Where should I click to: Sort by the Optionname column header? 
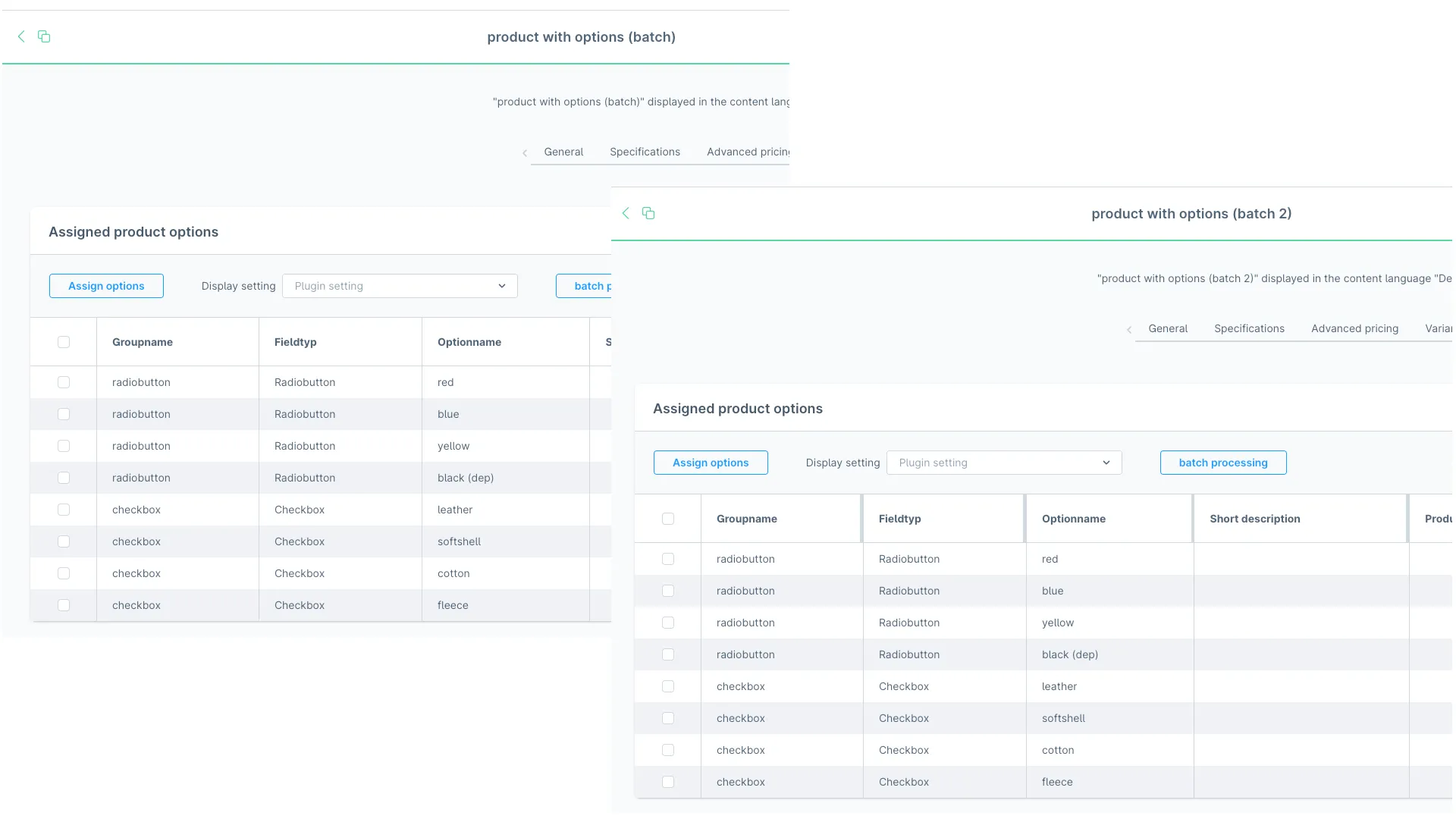click(x=1073, y=519)
